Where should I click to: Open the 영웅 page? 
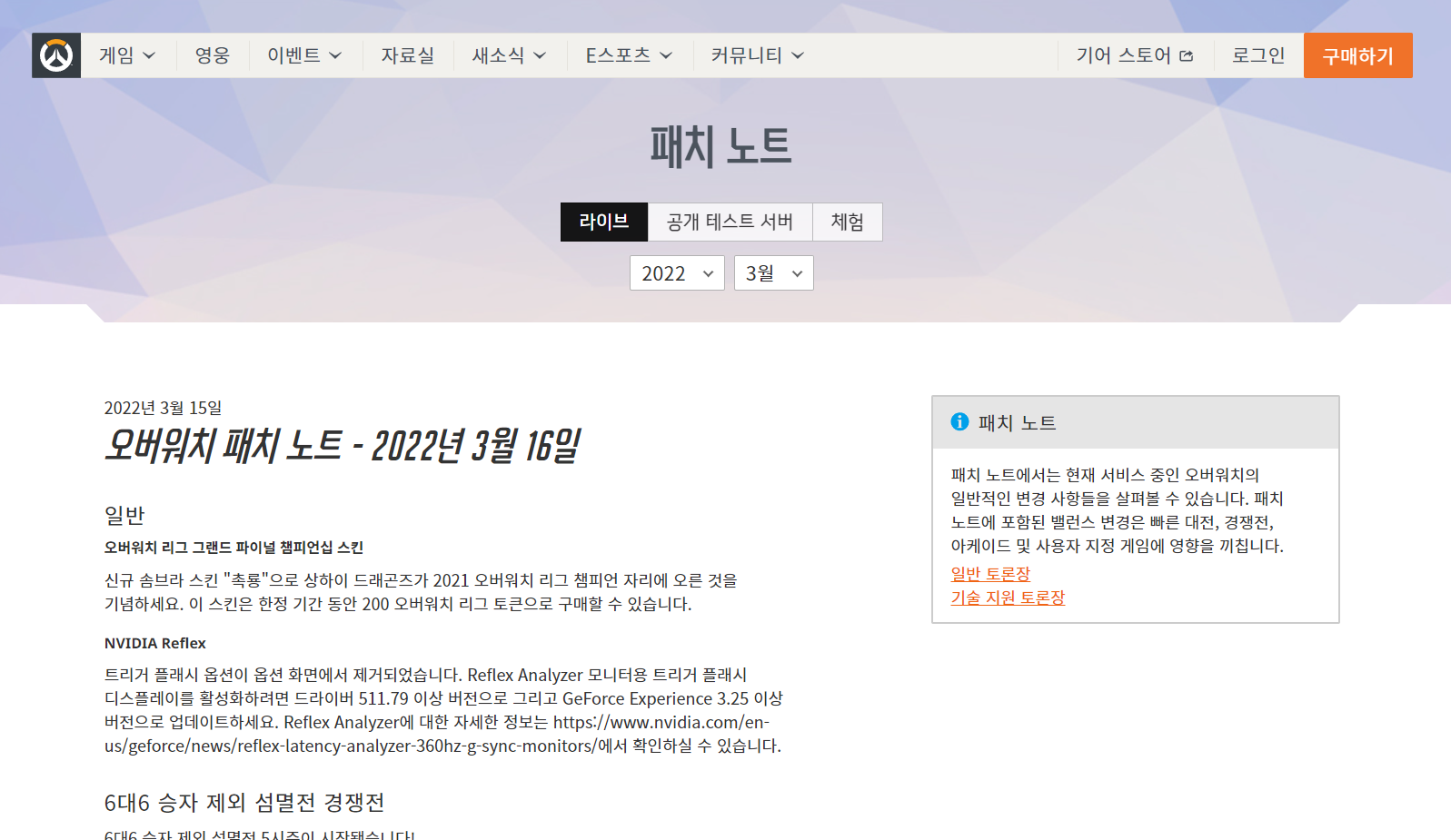[213, 55]
